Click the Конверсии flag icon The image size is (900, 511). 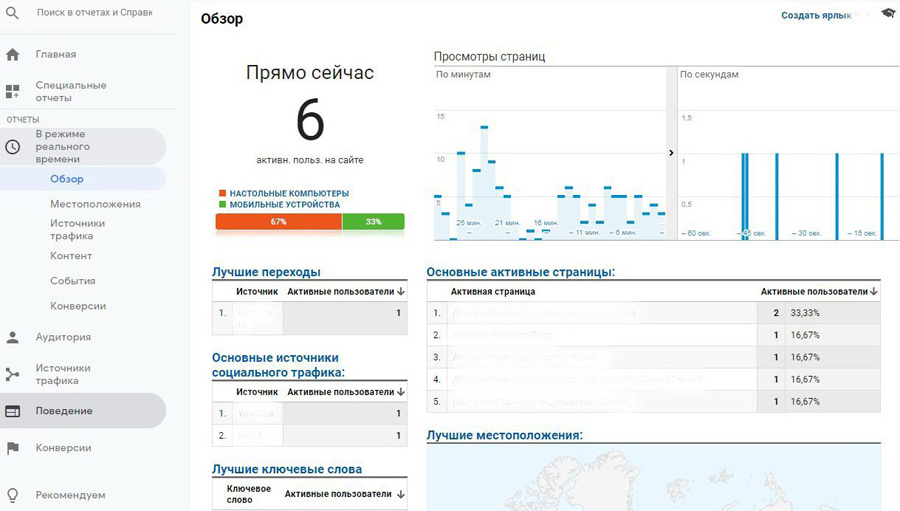point(13,448)
